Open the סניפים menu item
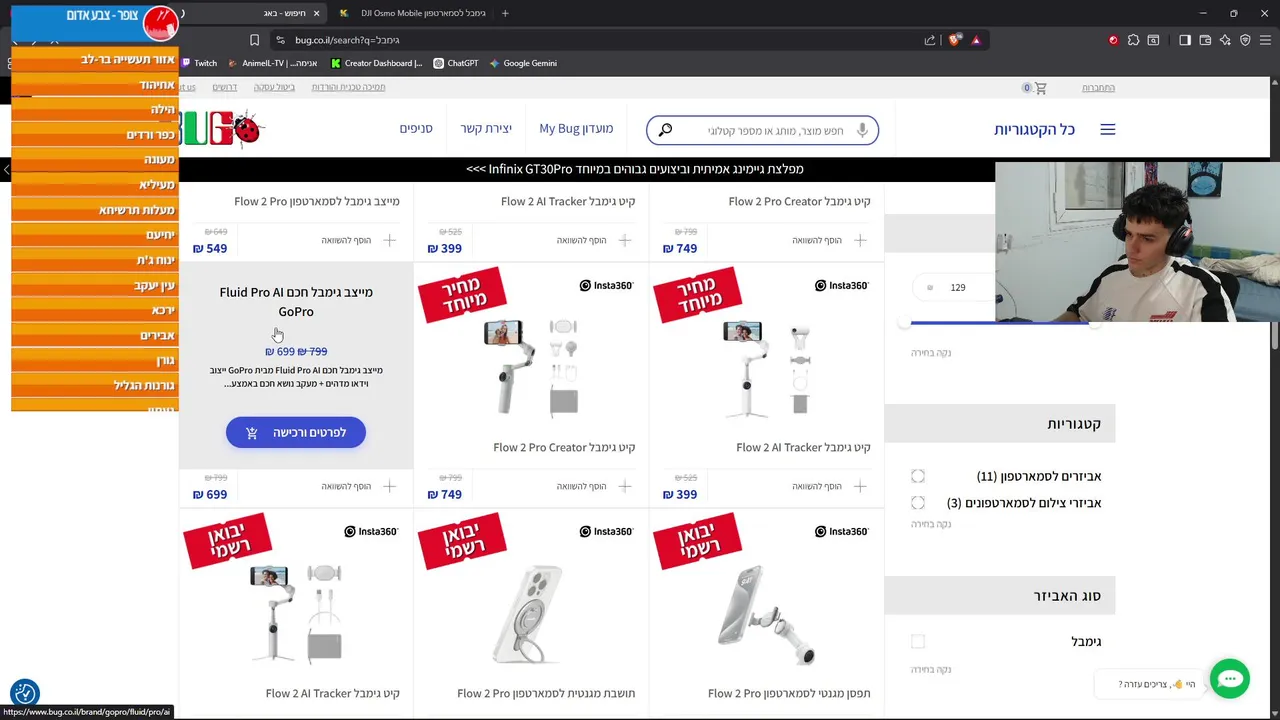Screen dimensions: 1280x720 tap(416, 128)
